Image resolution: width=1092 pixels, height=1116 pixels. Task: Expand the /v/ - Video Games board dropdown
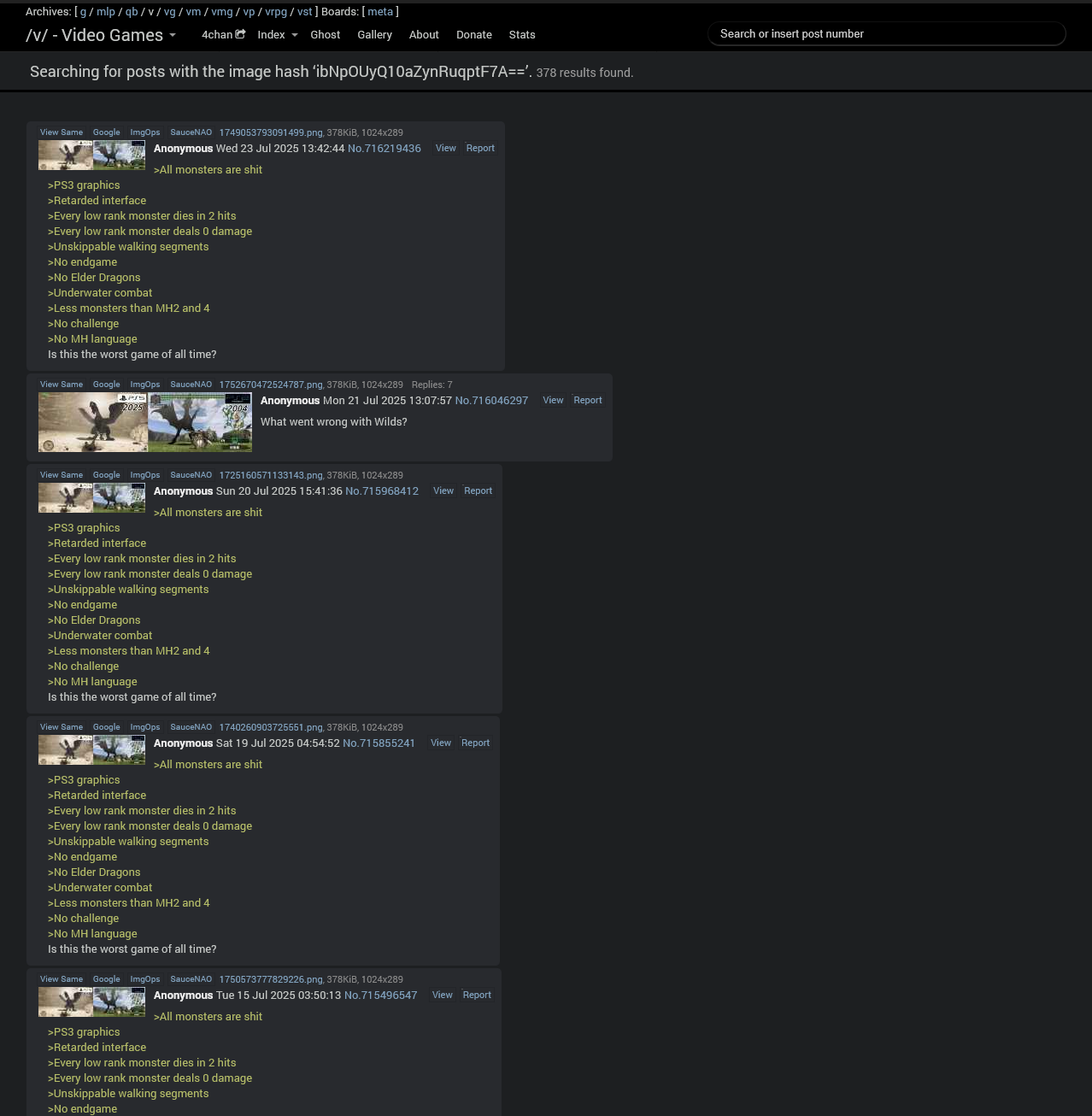pyautogui.click(x=172, y=35)
